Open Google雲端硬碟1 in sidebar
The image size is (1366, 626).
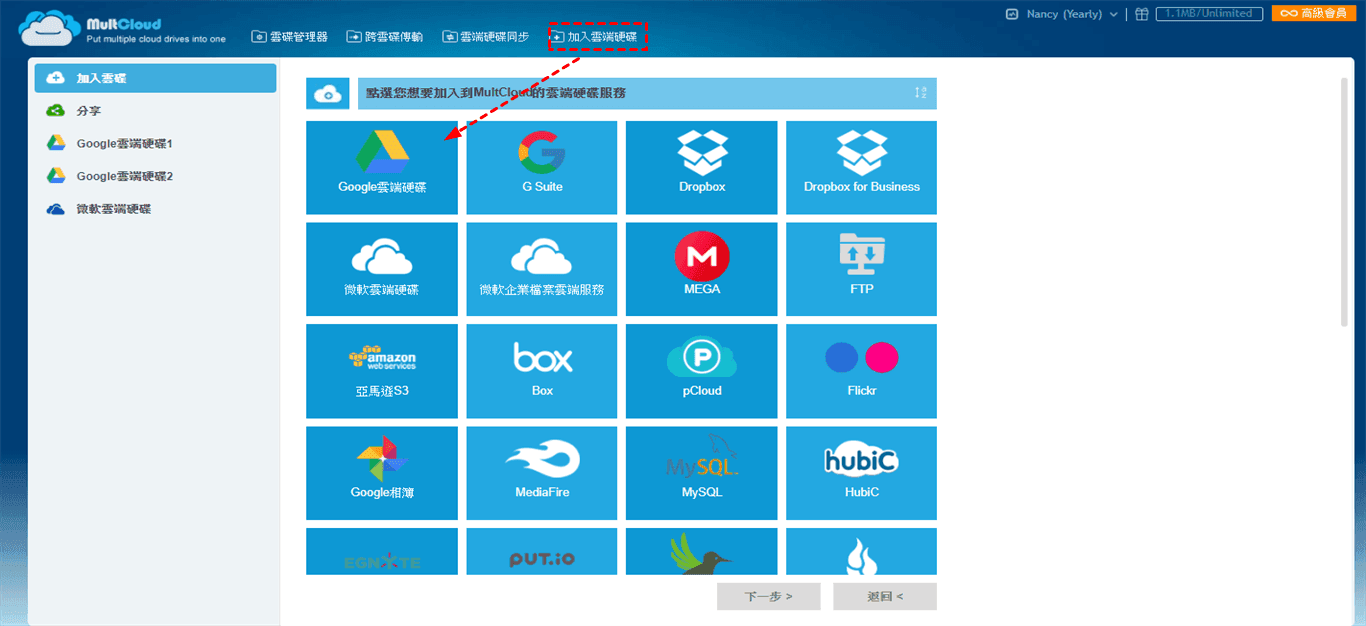pos(155,144)
